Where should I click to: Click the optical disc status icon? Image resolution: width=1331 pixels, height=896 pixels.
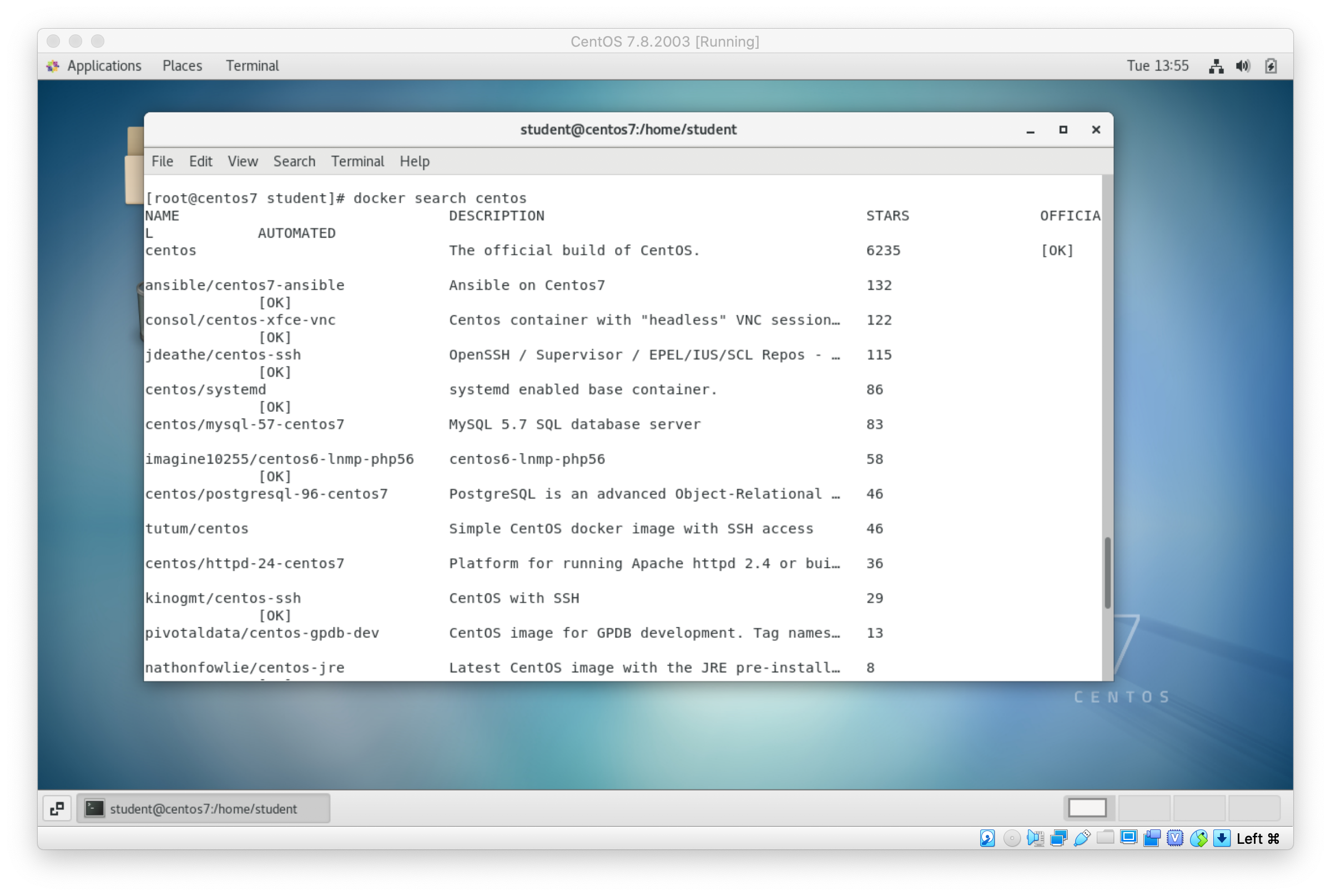click(1012, 838)
